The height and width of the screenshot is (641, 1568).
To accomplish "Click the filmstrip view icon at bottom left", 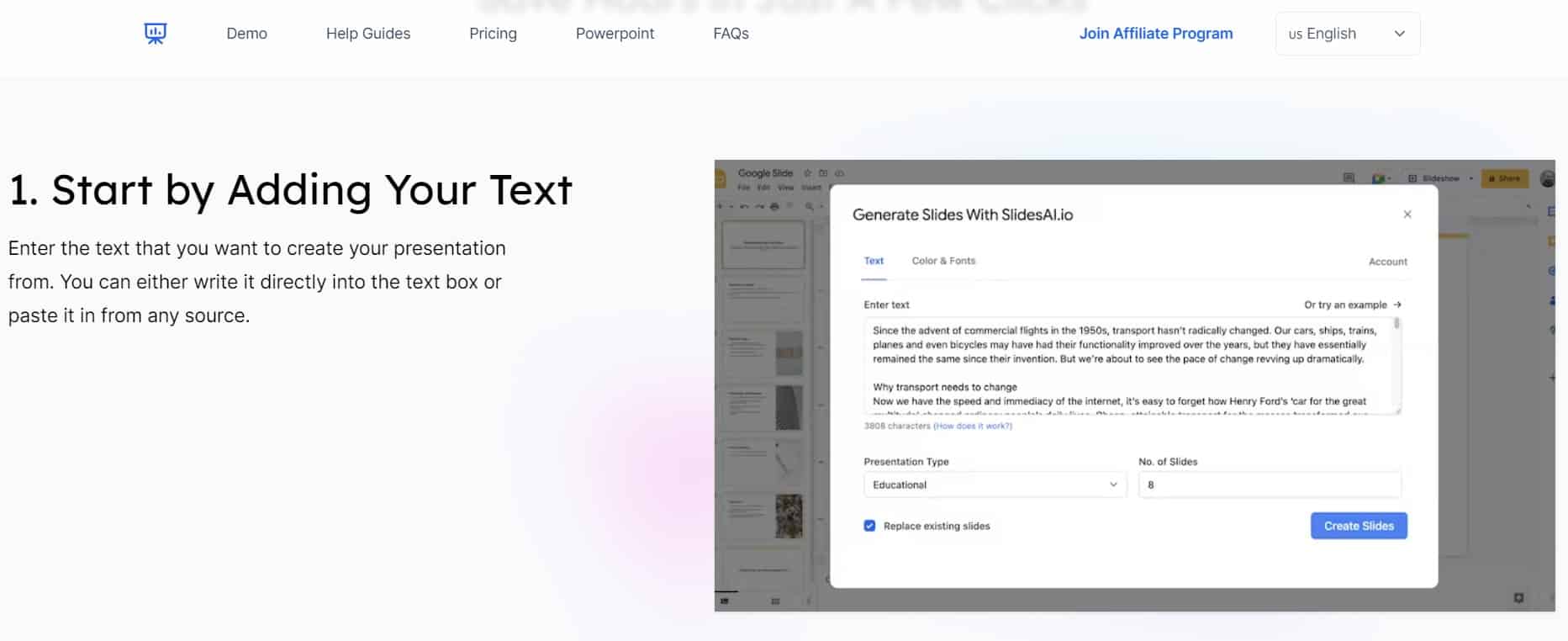I will pos(725,601).
